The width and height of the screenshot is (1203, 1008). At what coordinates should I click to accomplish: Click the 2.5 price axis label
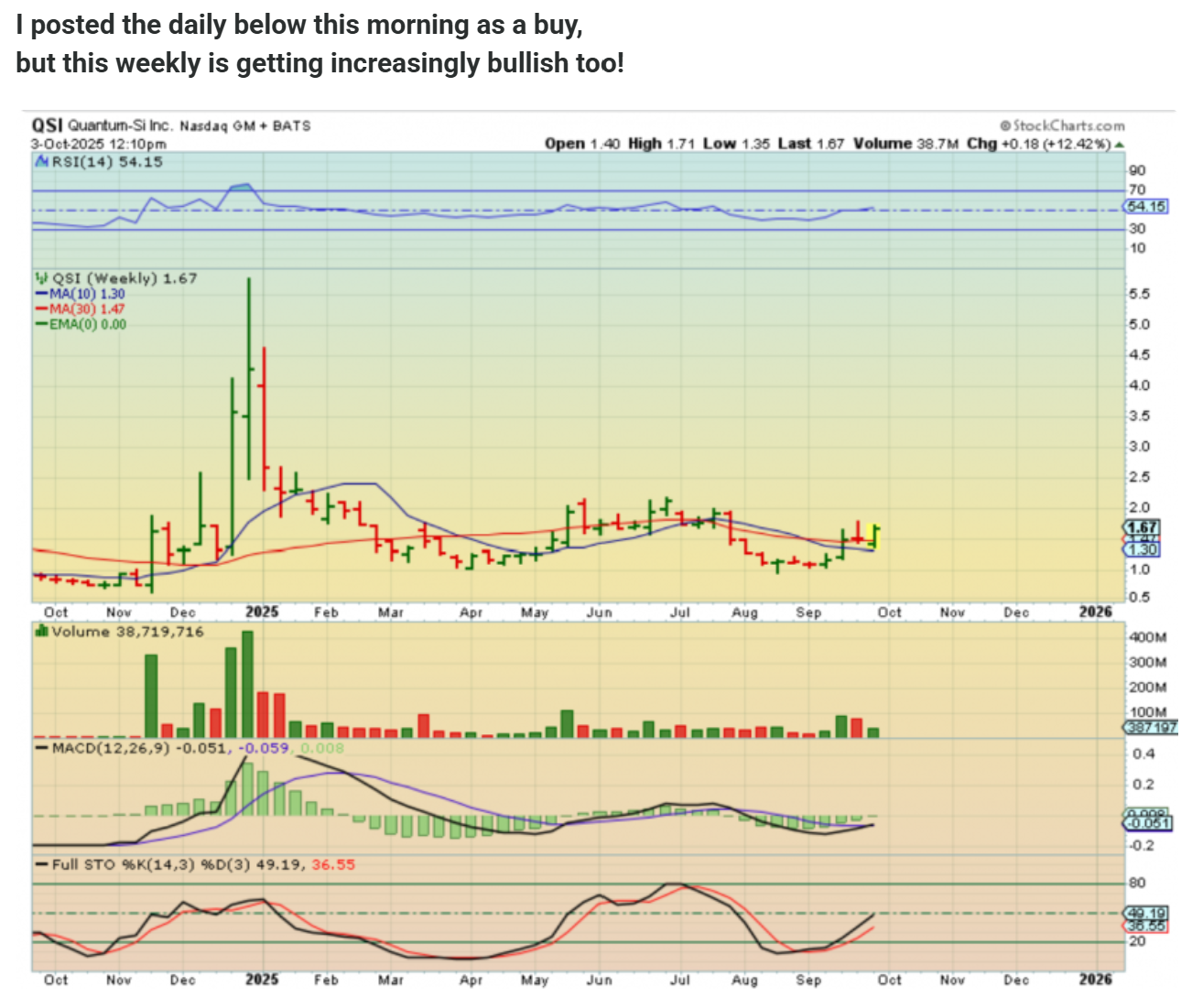(x=1140, y=477)
